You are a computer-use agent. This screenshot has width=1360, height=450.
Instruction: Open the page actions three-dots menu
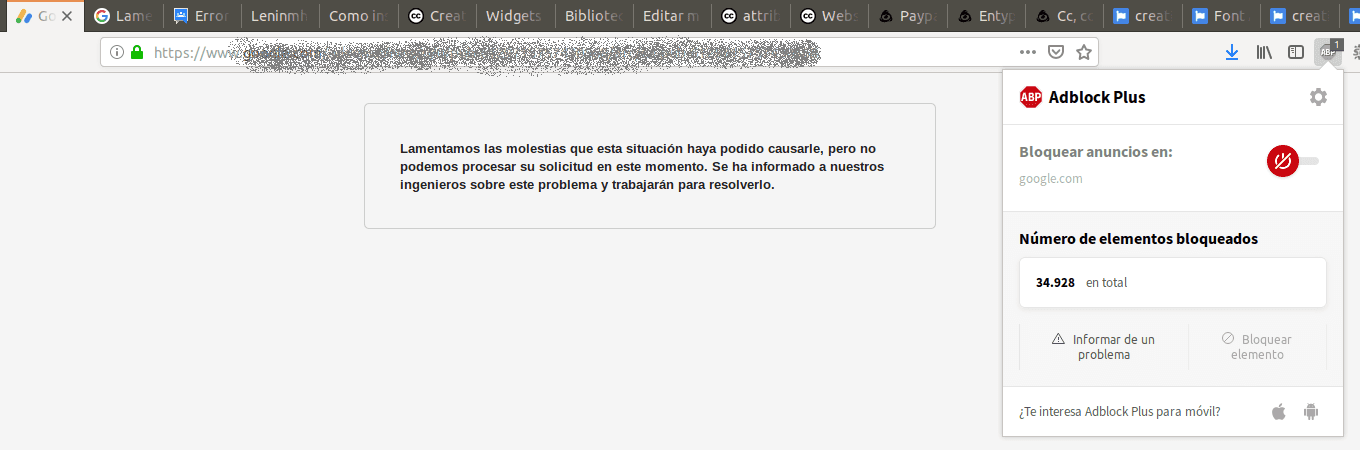[x=1028, y=52]
